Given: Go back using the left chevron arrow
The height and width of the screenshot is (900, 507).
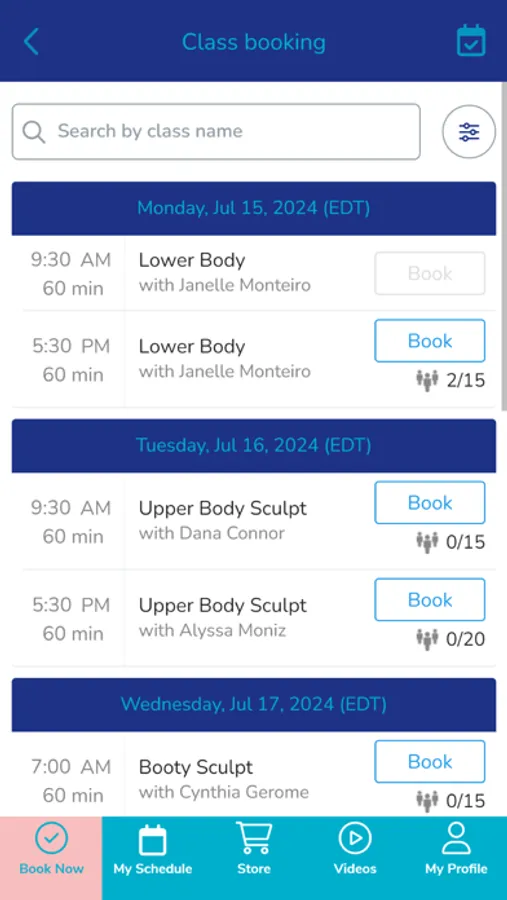Looking at the screenshot, I should [31, 42].
